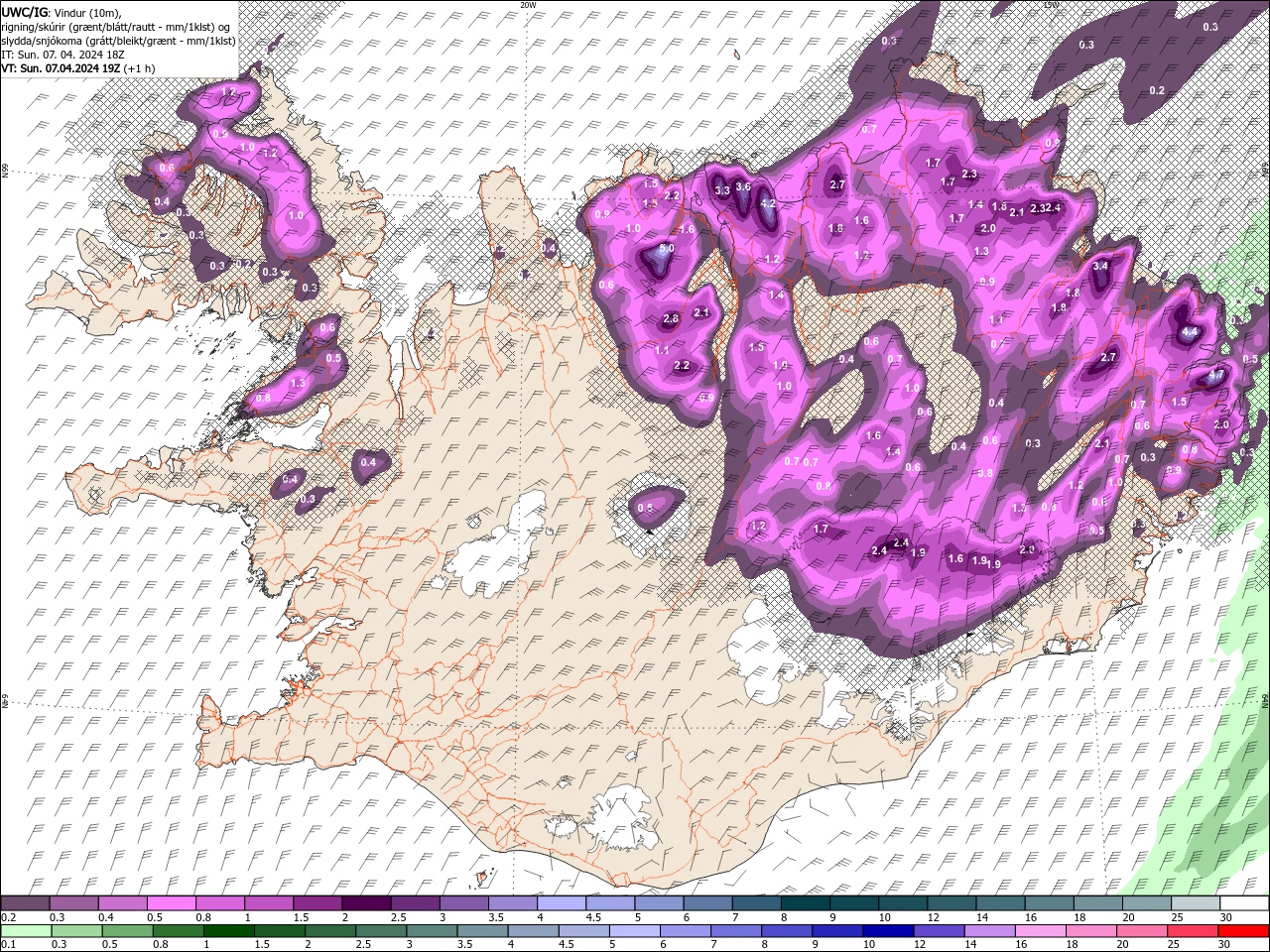Pick the lower legend swatch between 3 and 3.5

point(433,930)
